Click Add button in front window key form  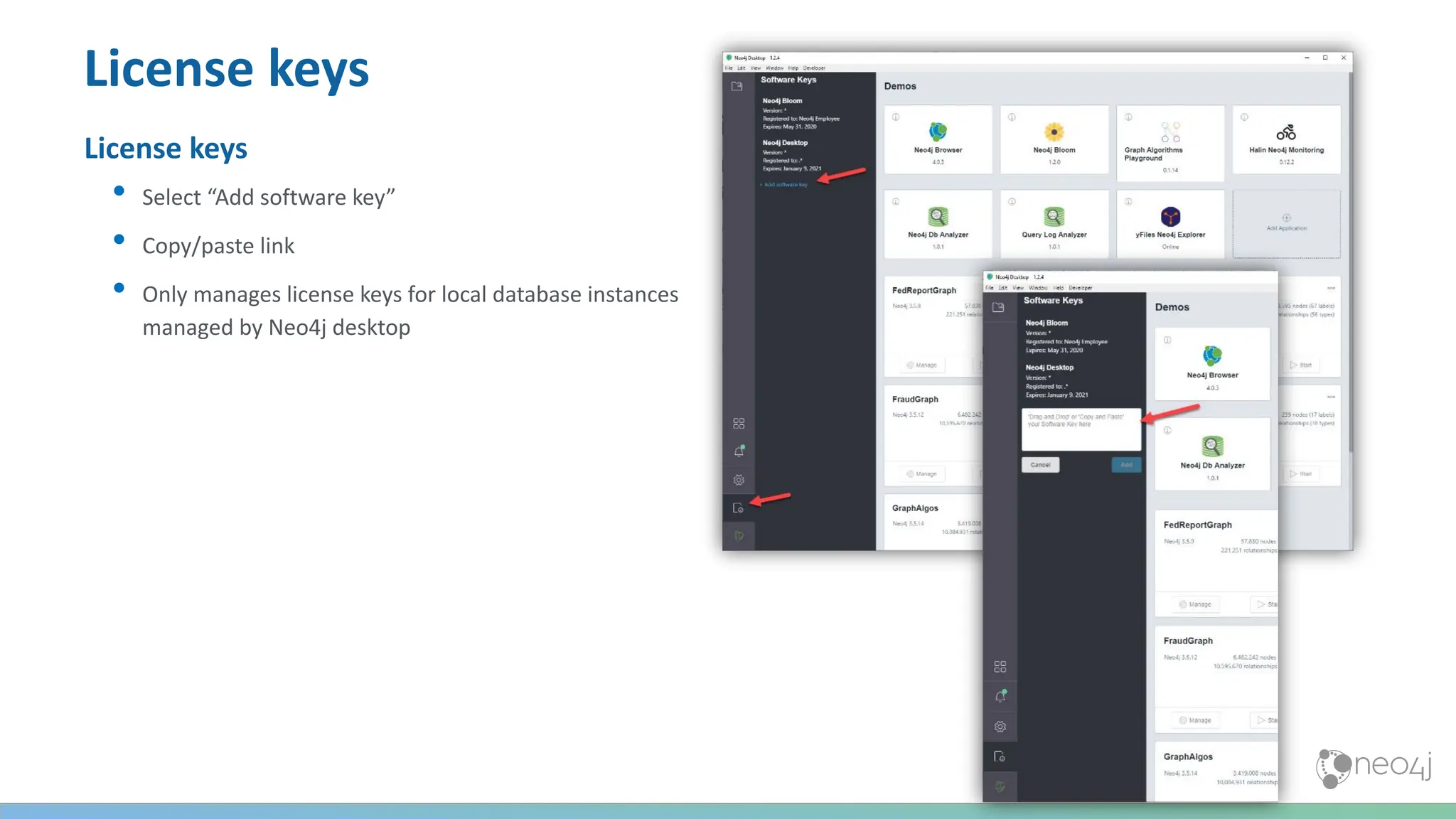(1126, 465)
